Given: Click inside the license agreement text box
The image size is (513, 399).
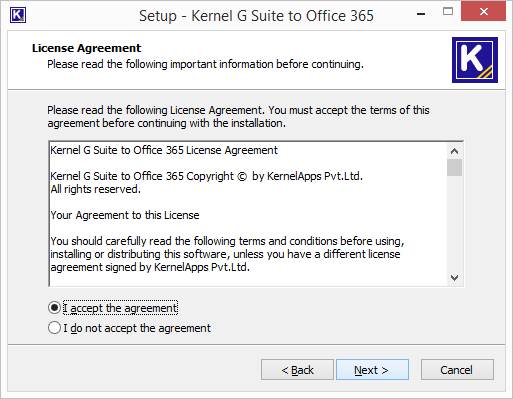Looking at the screenshot, I should point(248,214).
